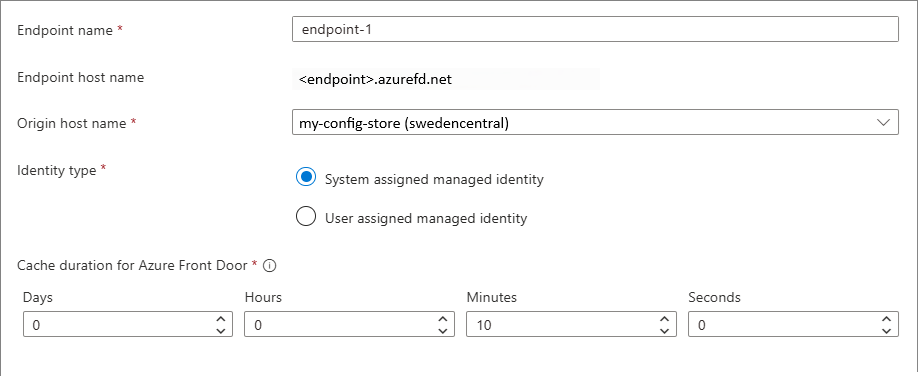This screenshot has height=376, width=918.
Task: Click the Endpoint name label
Action: [65, 30]
